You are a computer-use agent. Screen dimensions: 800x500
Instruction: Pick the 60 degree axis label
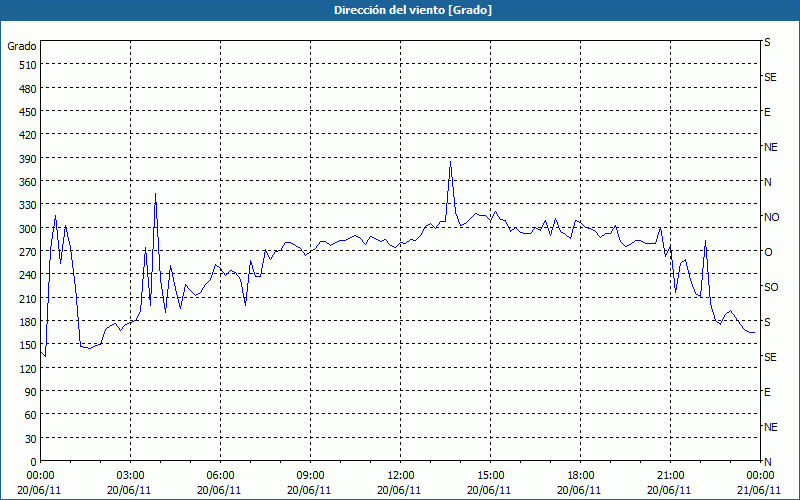(x=31, y=415)
